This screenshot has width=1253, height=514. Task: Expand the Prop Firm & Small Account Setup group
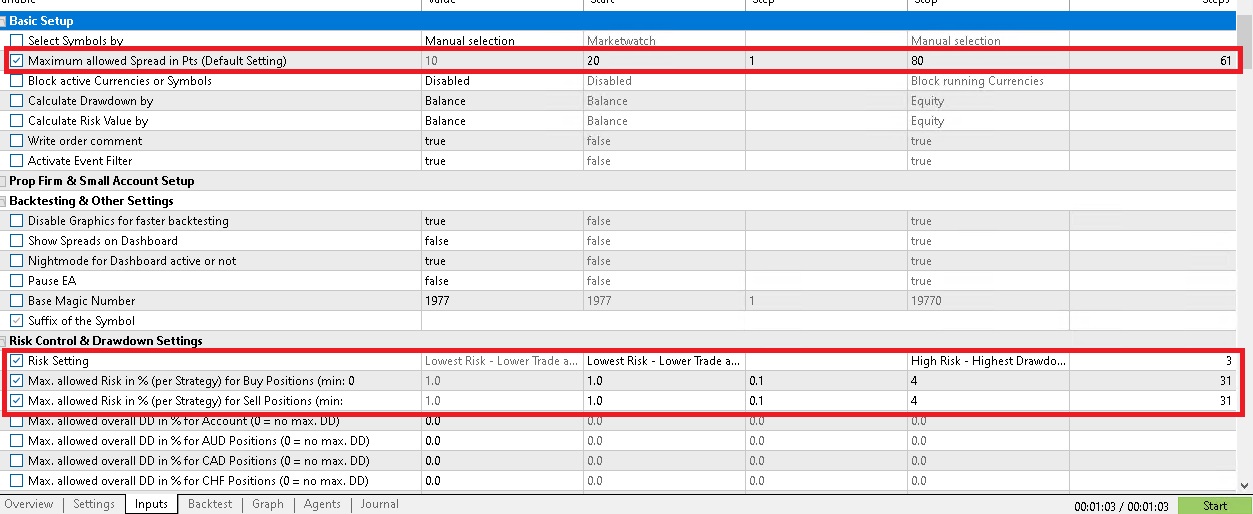point(4,181)
